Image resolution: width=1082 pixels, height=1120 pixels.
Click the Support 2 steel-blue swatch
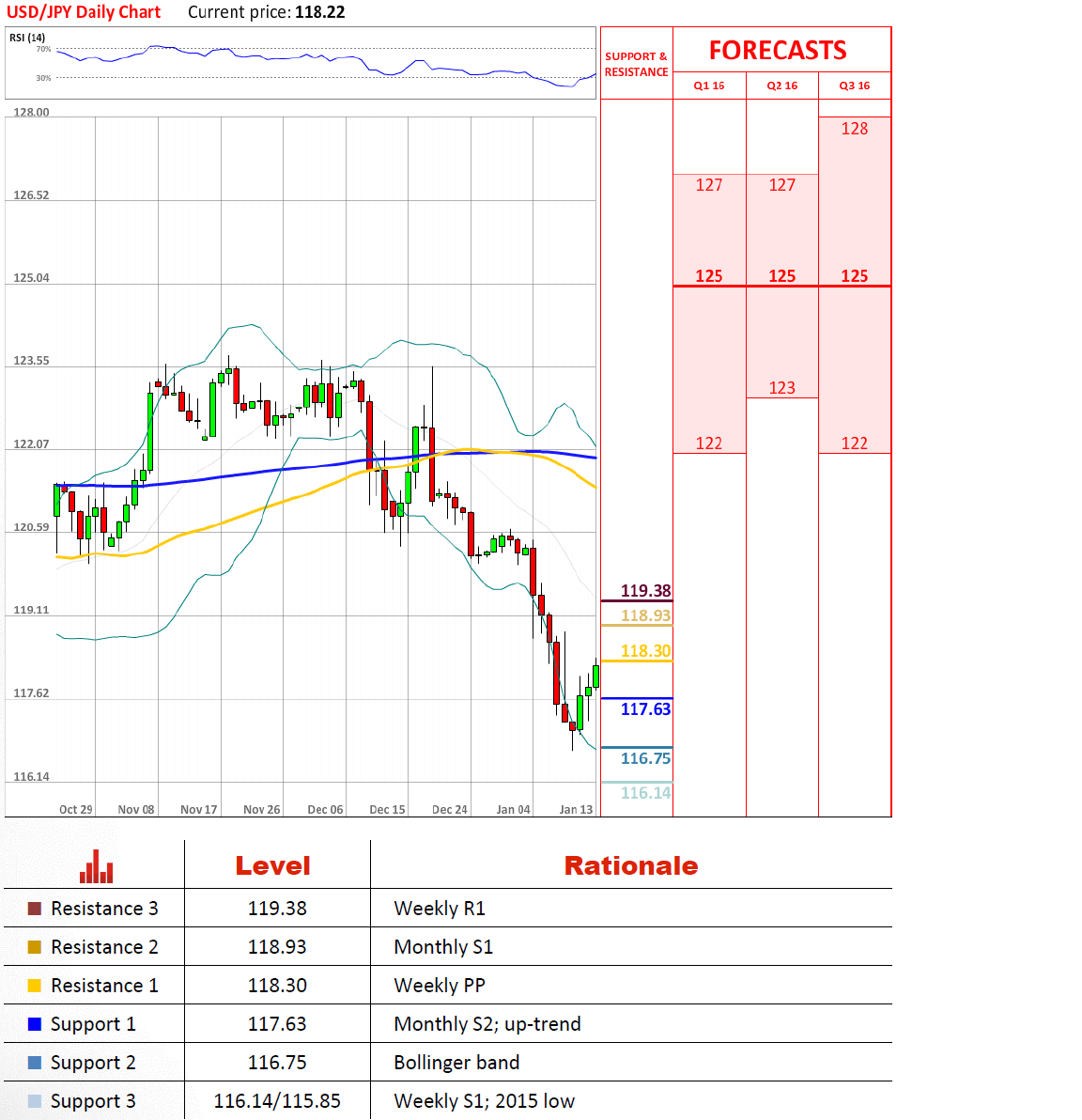[x=34, y=1063]
